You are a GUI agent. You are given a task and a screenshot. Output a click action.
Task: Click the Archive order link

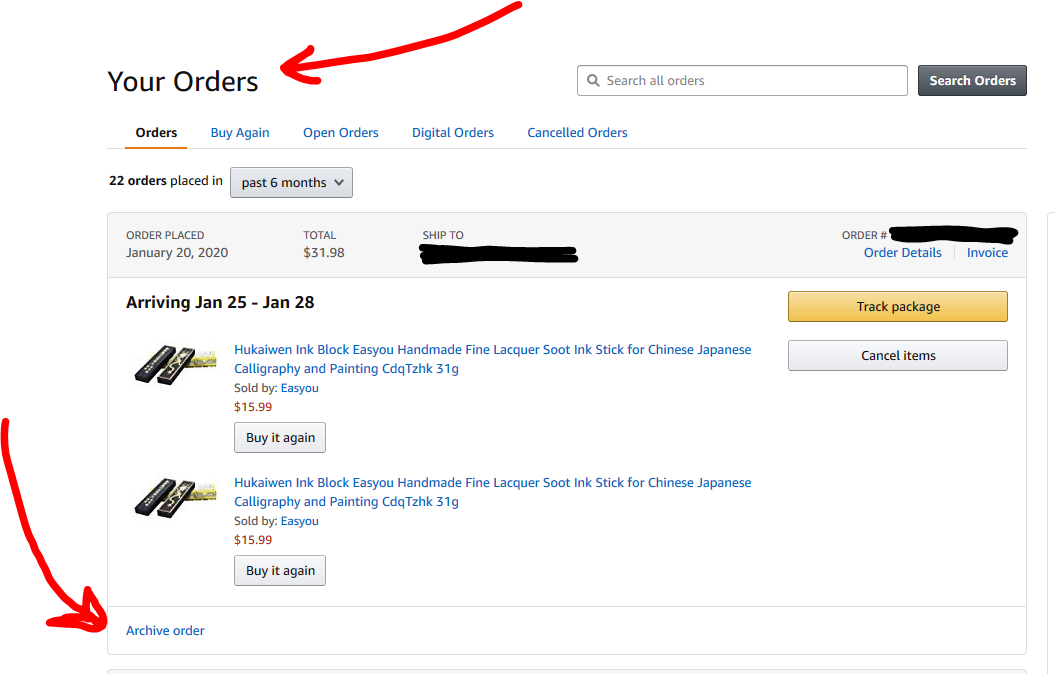[165, 631]
